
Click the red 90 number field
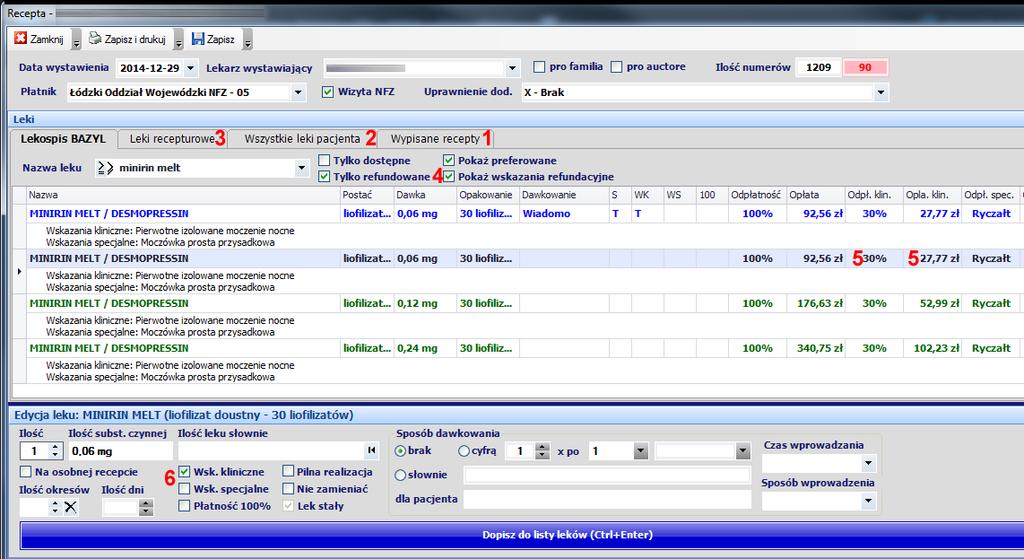tap(865, 67)
